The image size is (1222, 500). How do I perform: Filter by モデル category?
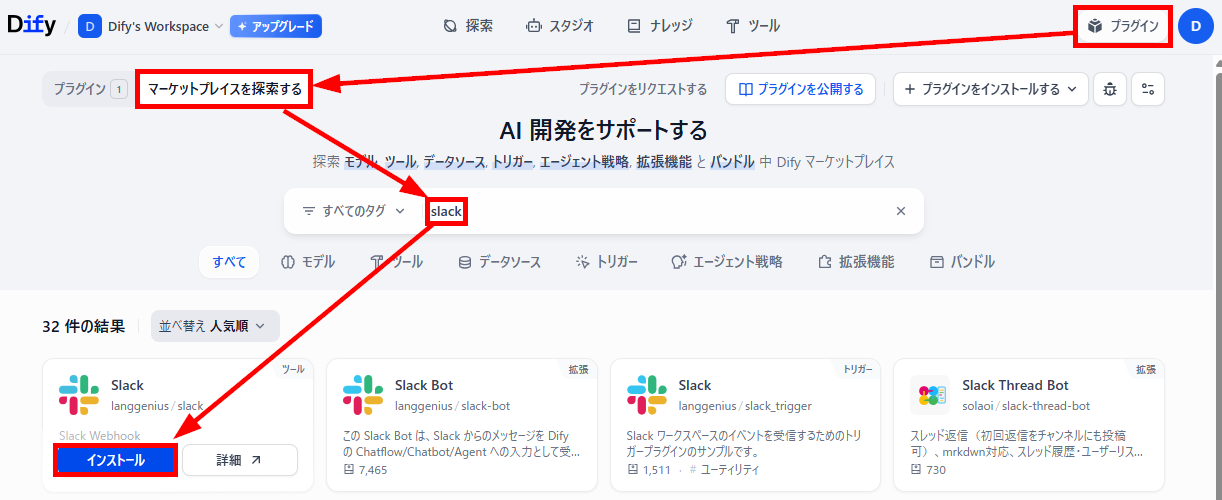pyautogui.click(x=307, y=262)
